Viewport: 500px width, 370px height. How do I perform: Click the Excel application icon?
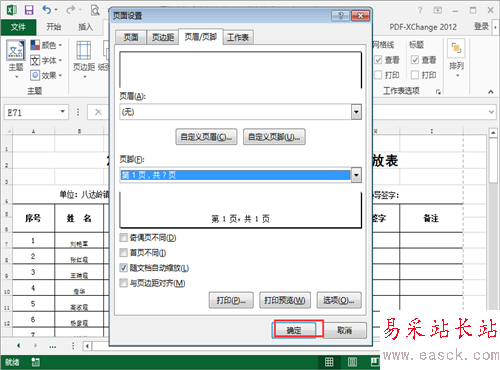pyautogui.click(x=12, y=10)
